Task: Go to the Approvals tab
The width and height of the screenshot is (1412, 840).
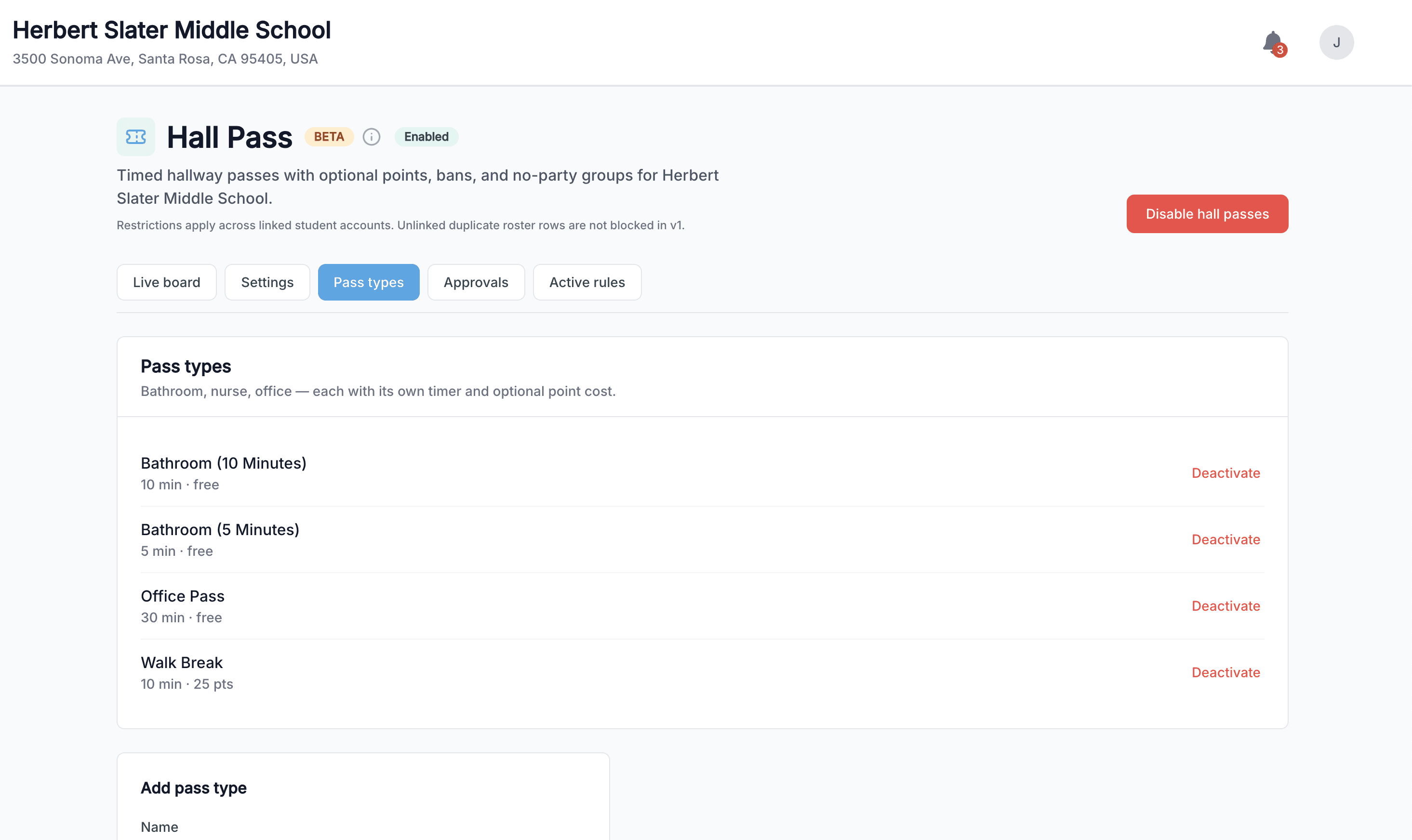Action: click(476, 282)
